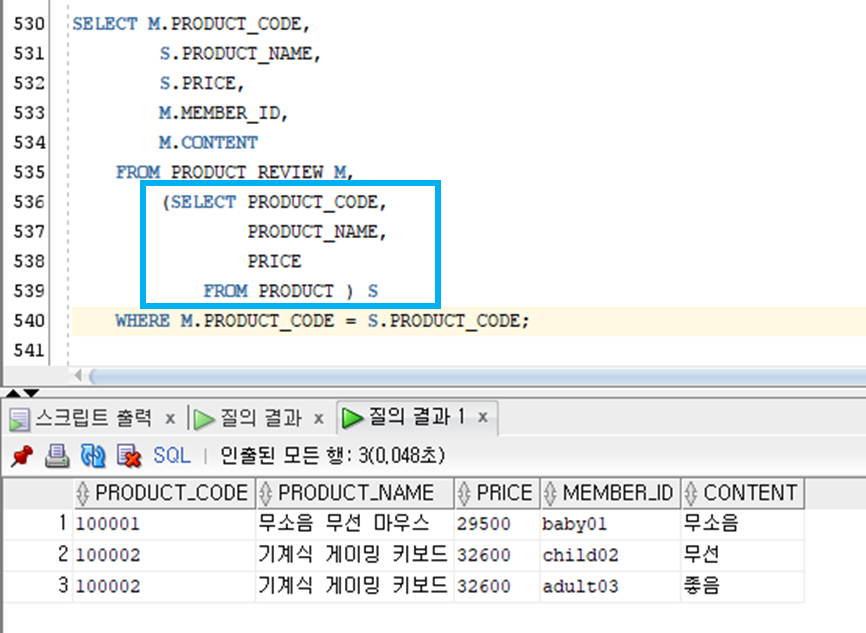Click the sort icon in CONTENT header
866x633 pixels.
click(691, 494)
